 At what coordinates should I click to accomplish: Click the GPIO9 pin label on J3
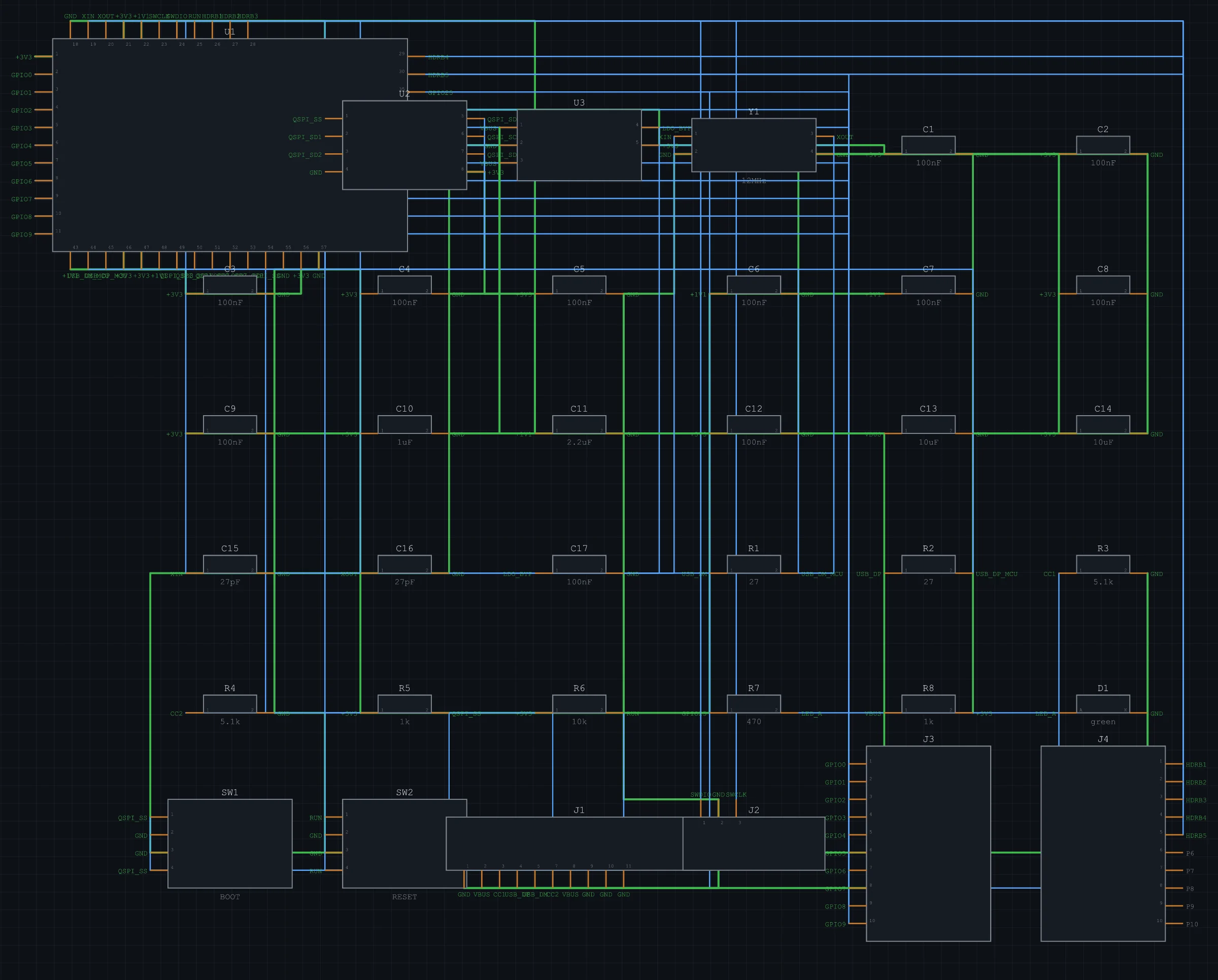(x=835, y=925)
